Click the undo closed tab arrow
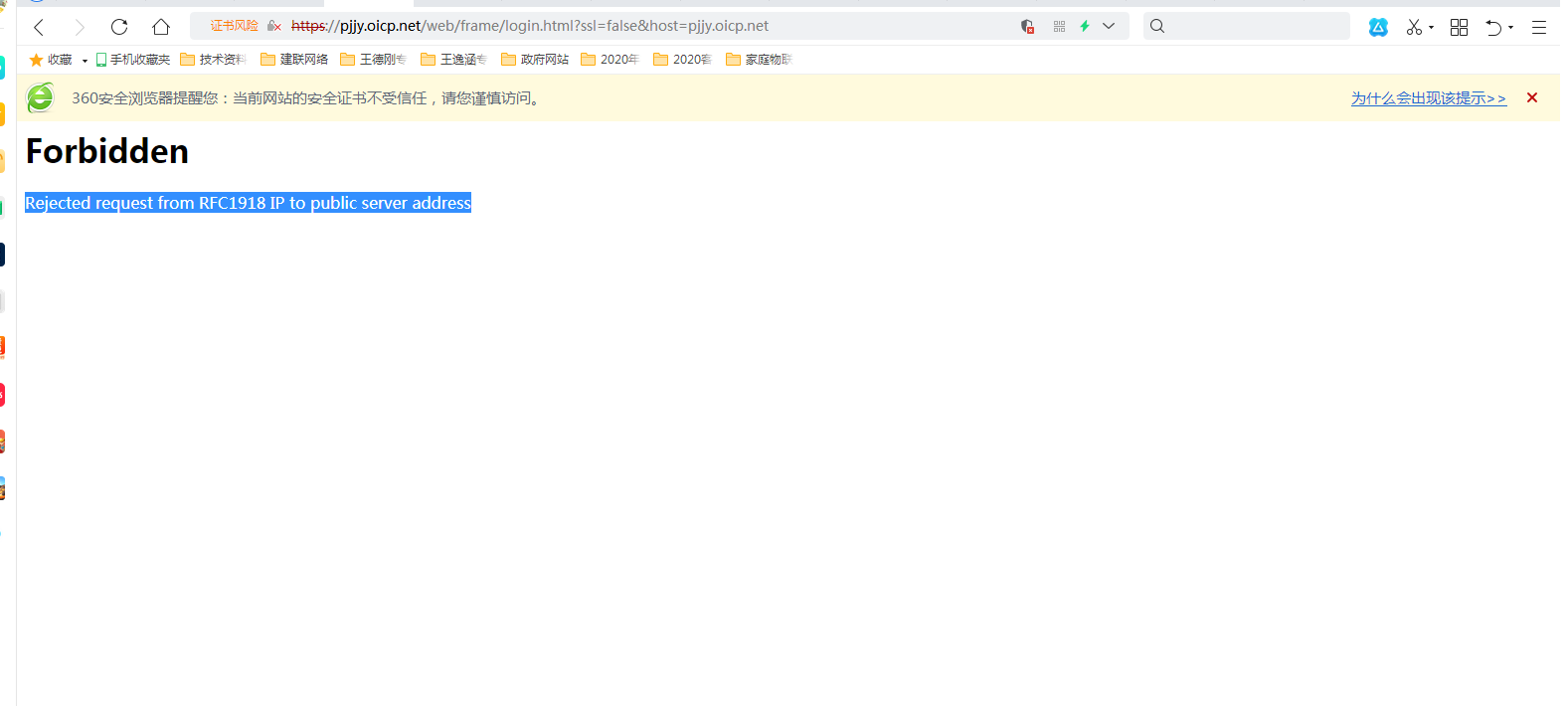This screenshot has height=706, width=1568. [x=1493, y=27]
